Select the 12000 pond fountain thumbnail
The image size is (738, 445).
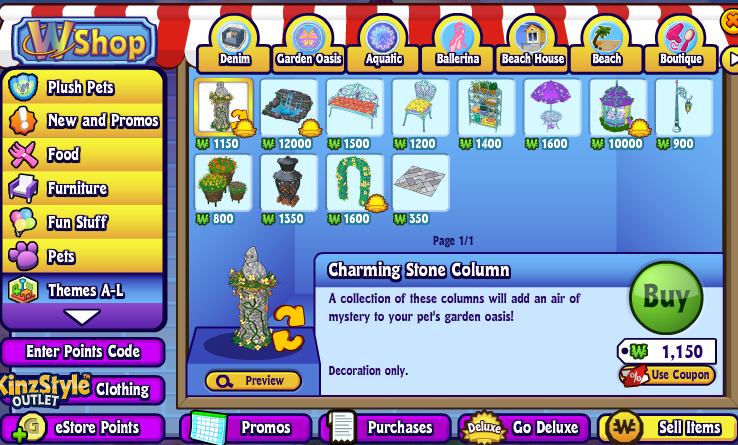pyautogui.click(x=289, y=108)
